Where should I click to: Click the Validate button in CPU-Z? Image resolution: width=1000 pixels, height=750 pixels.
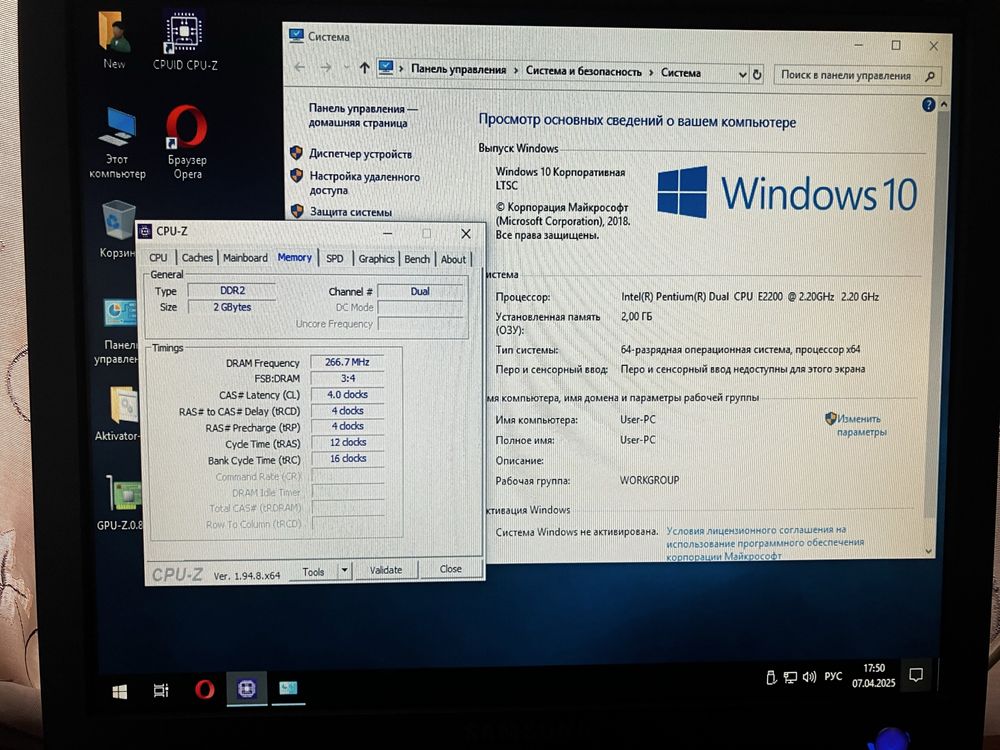click(386, 570)
